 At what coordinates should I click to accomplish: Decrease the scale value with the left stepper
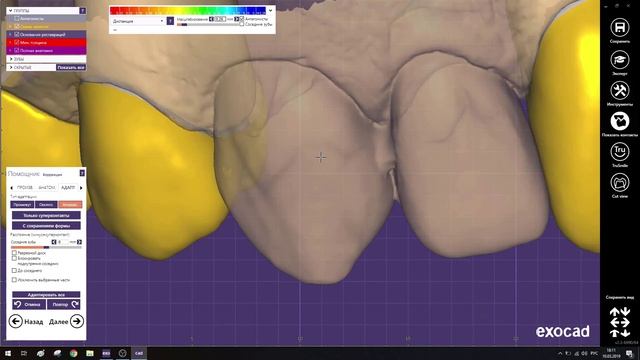pyautogui.click(x=211, y=19)
